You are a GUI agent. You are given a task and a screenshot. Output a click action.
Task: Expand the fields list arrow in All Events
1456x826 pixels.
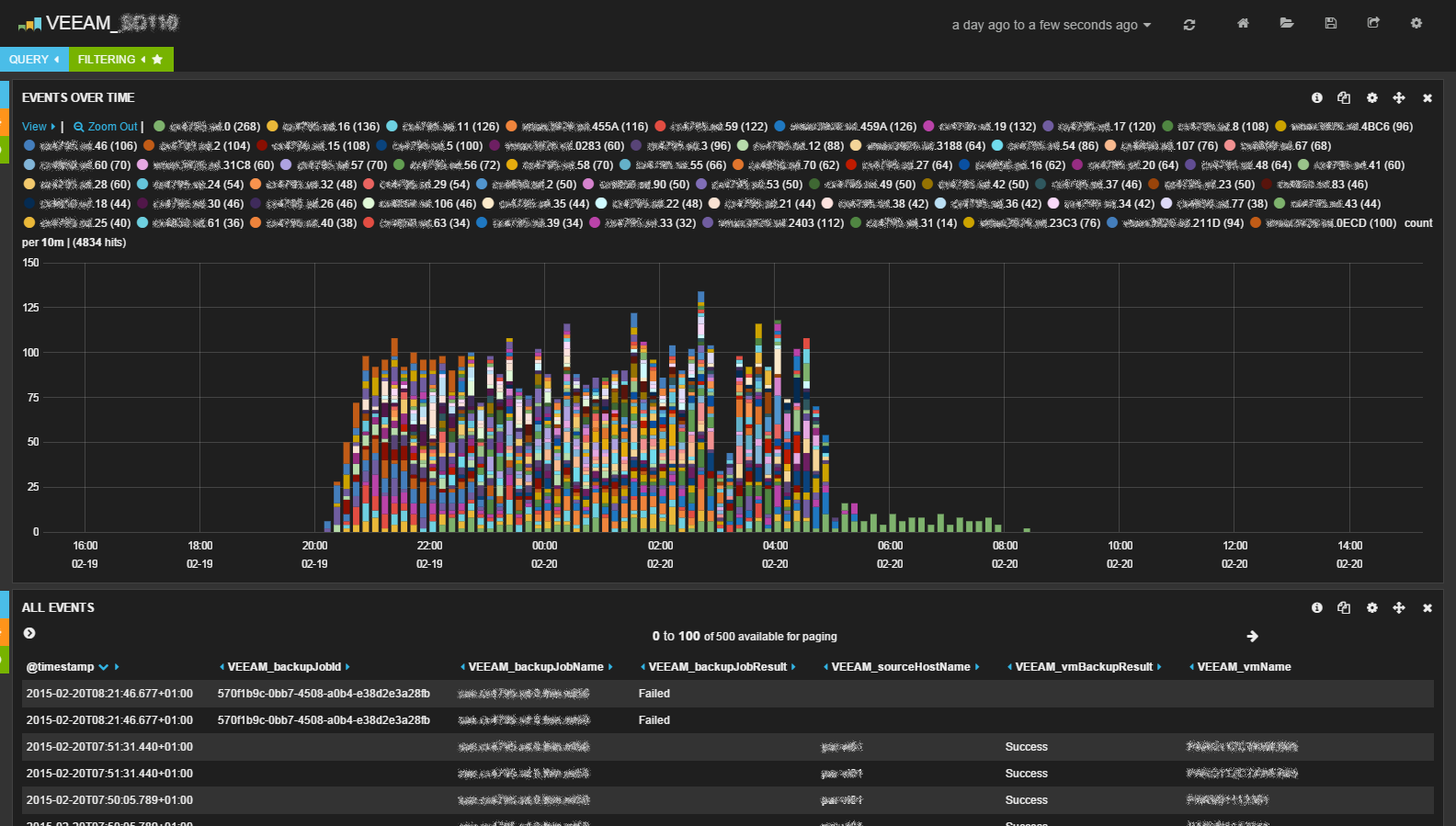pyautogui.click(x=29, y=633)
